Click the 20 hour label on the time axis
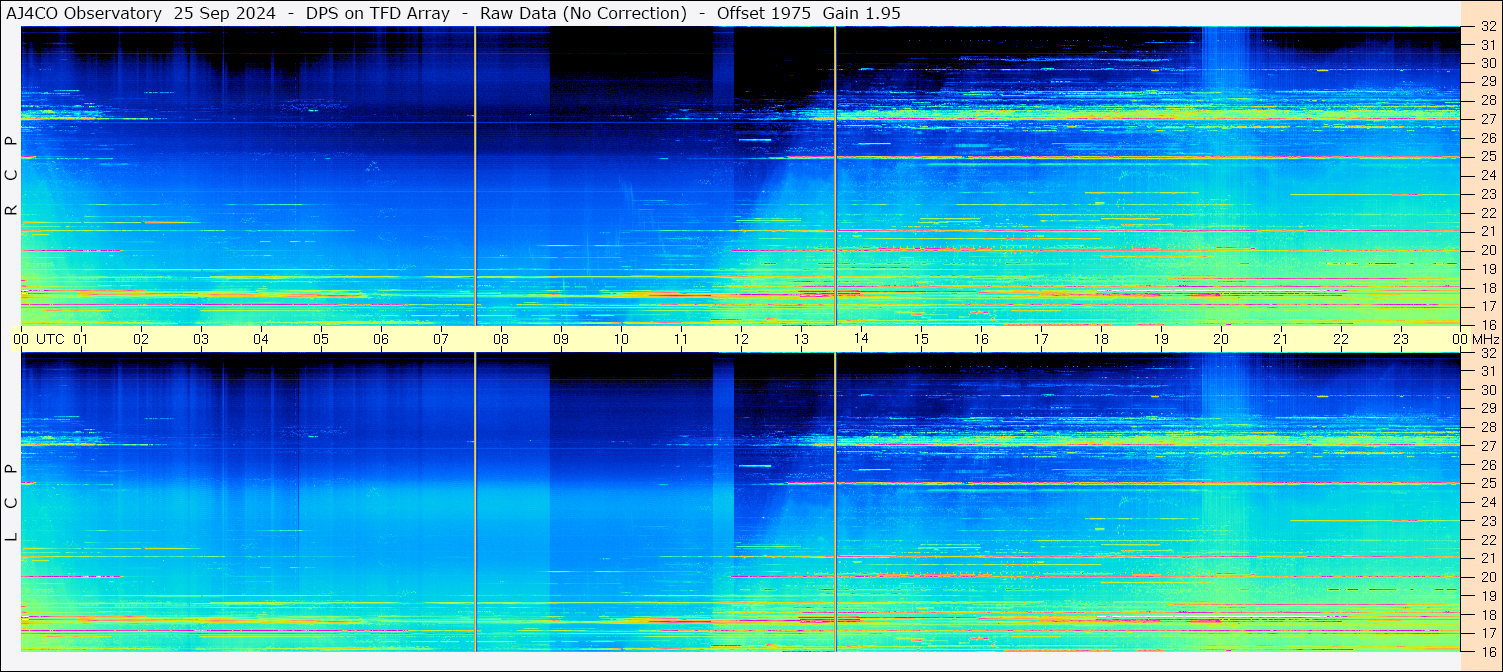The width and height of the screenshot is (1503, 672). [1221, 339]
